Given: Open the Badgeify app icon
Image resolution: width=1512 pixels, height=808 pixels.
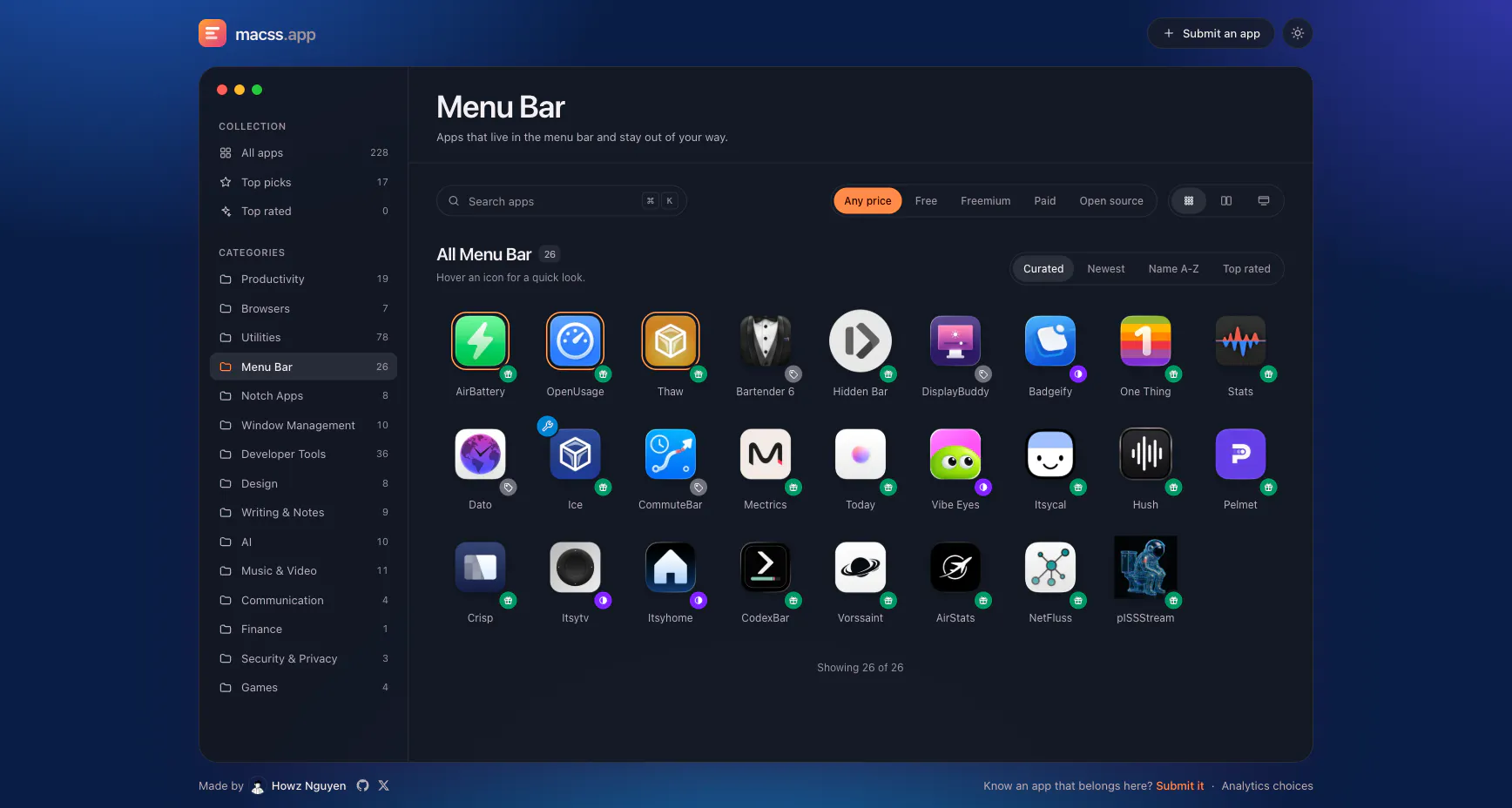Looking at the screenshot, I should click(1050, 340).
